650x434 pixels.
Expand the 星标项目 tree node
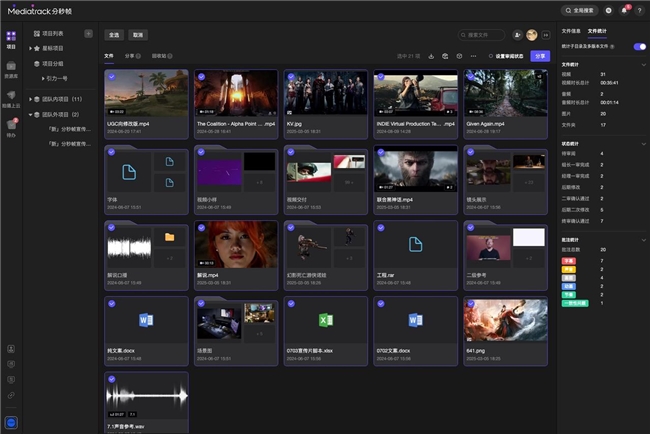(x=32, y=47)
